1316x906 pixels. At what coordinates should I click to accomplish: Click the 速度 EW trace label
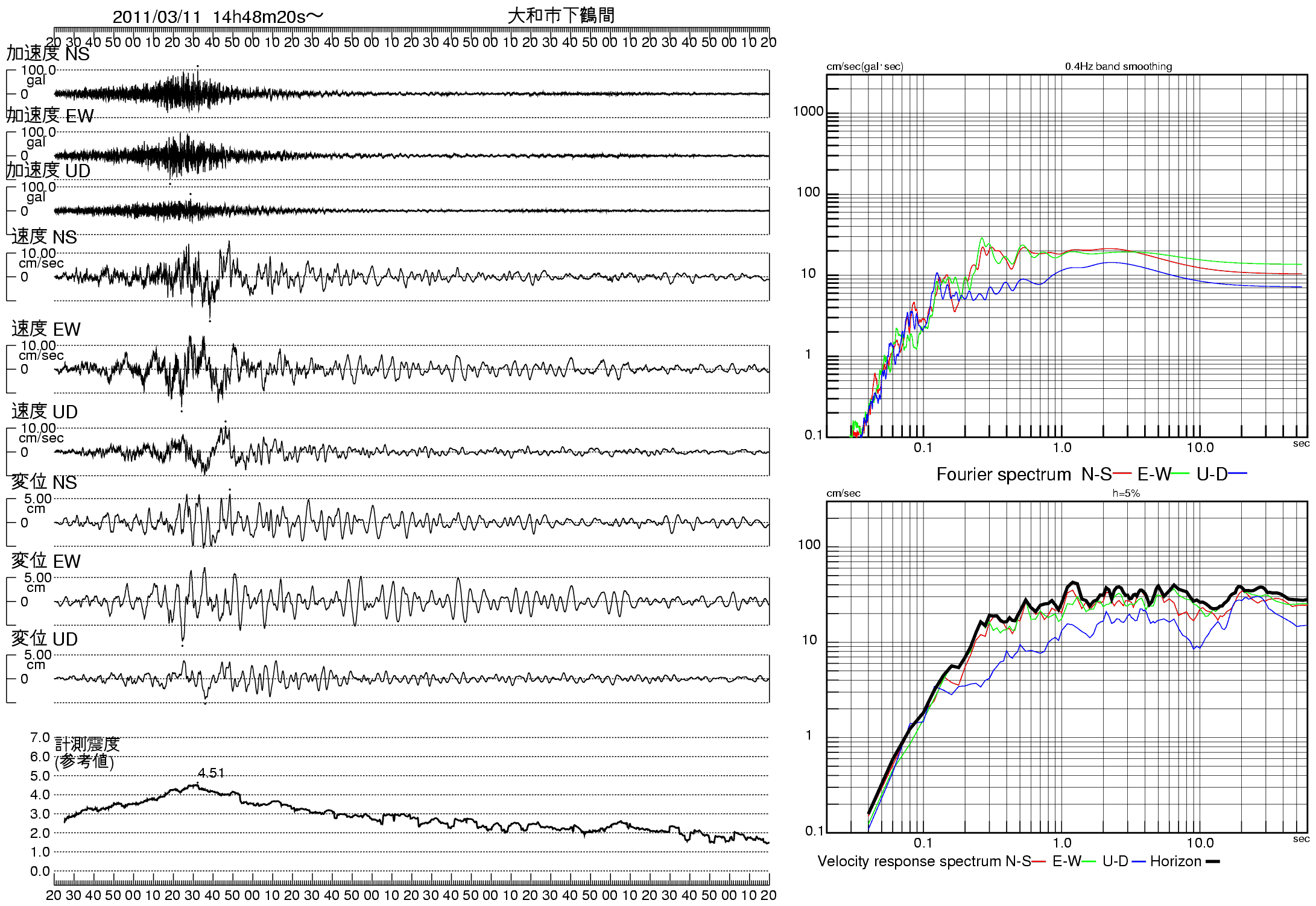pyautogui.click(x=46, y=329)
